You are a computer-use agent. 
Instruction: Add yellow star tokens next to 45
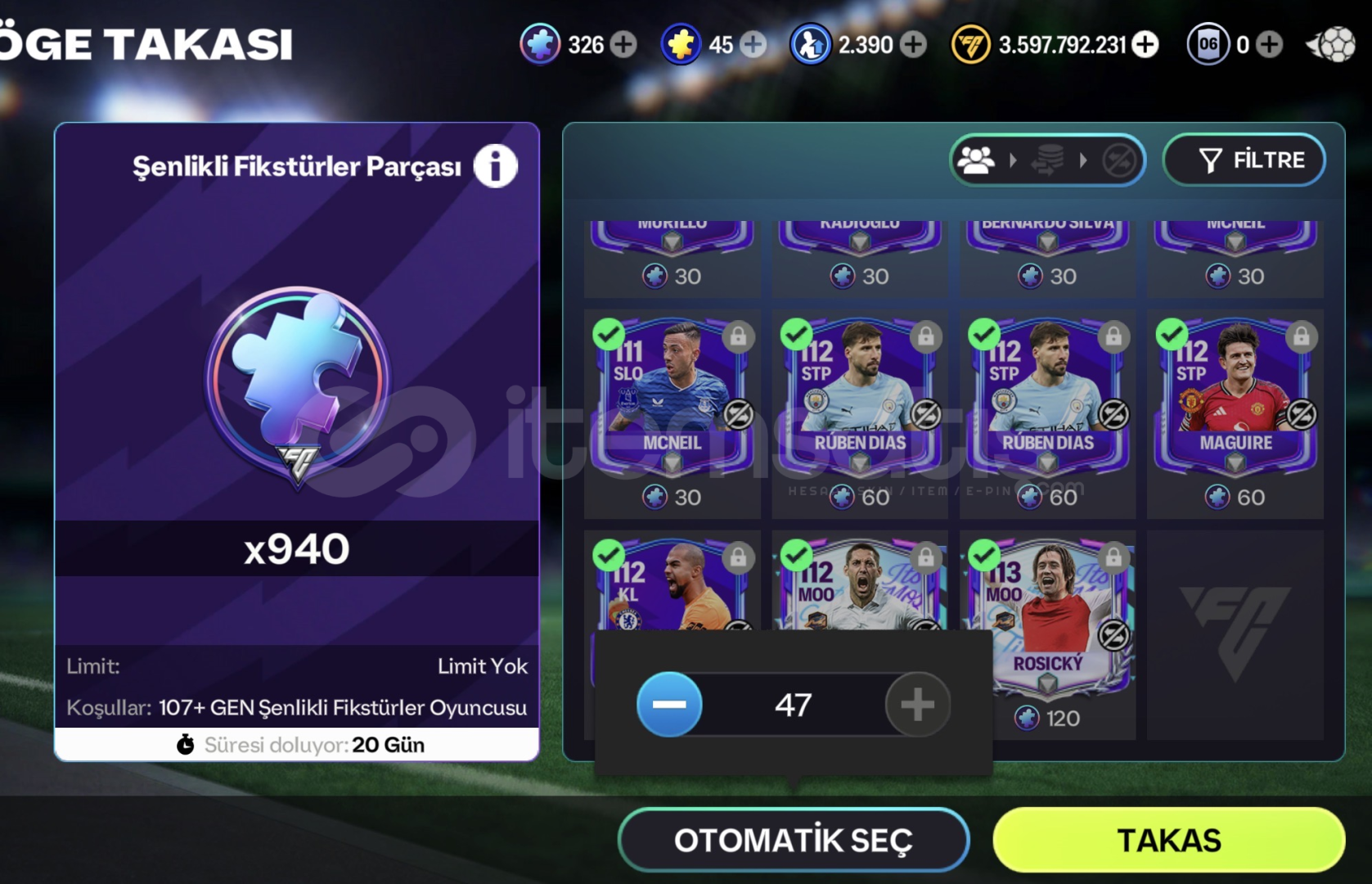pos(753,44)
